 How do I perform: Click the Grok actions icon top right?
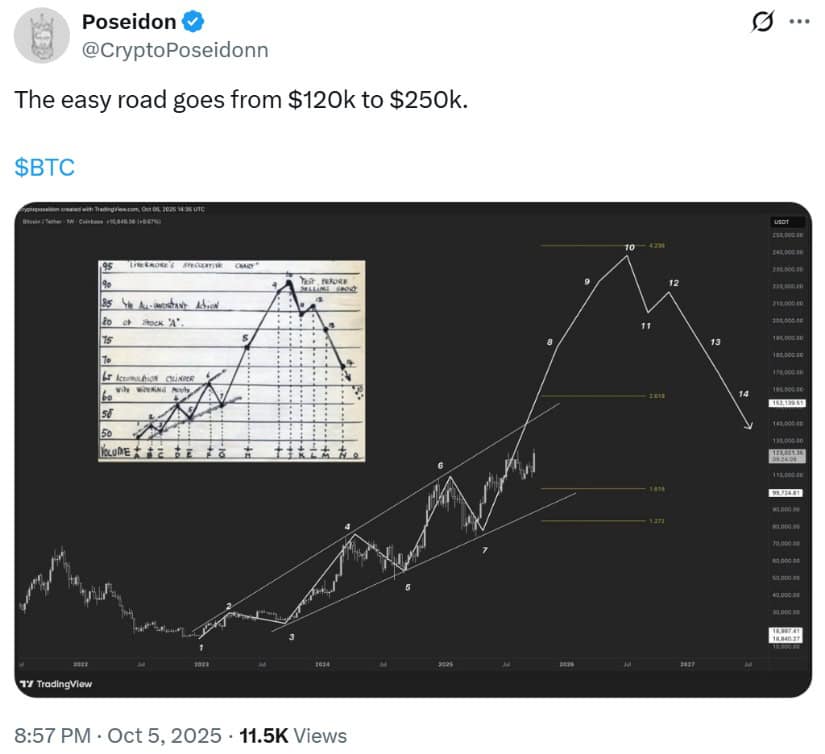(762, 20)
